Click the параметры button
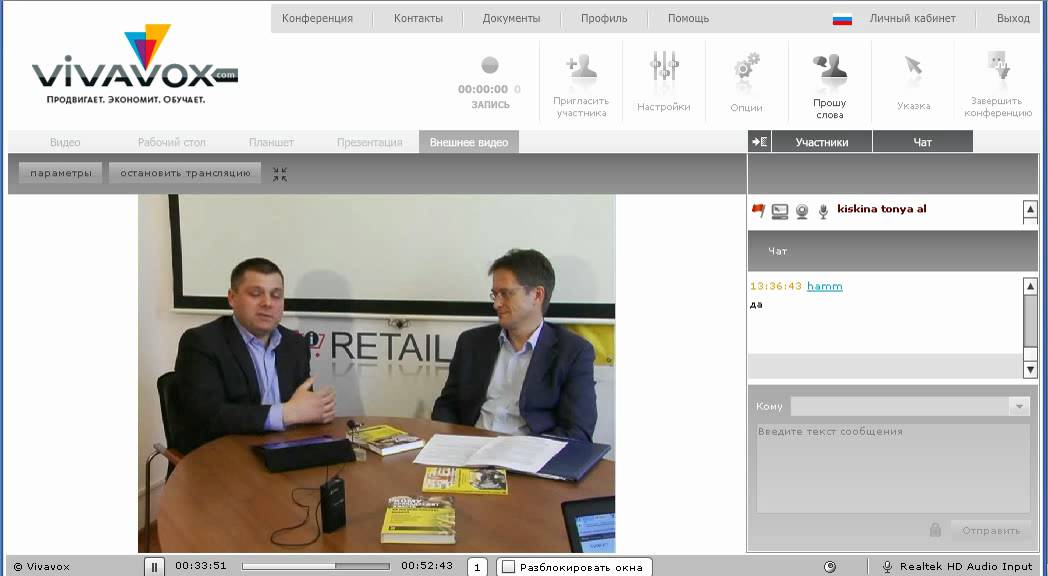Image resolution: width=1048 pixels, height=576 pixels. [60, 173]
